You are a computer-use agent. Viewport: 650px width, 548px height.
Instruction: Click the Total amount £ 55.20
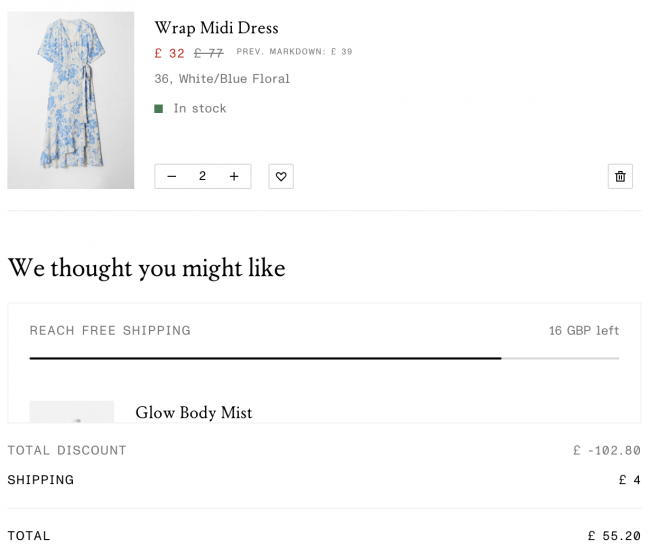[x=614, y=536]
